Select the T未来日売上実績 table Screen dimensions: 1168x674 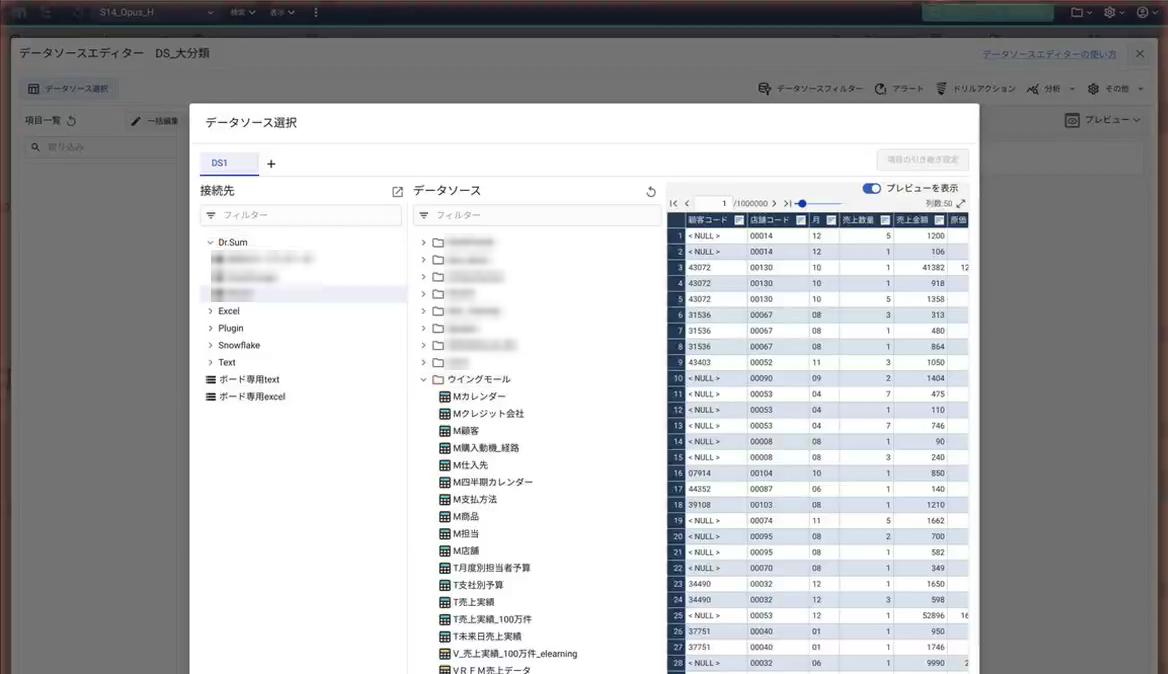(x=487, y=637)
